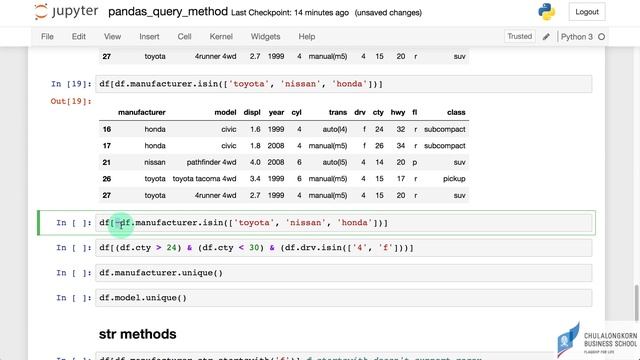Screen dimensions: 640x360
Task: Click row index 26 in output table
Action: point(107,179)
